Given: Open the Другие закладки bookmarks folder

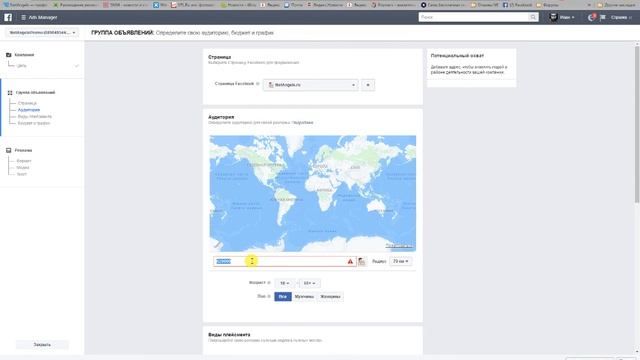Looking at the screenshot, I should 618,5.
